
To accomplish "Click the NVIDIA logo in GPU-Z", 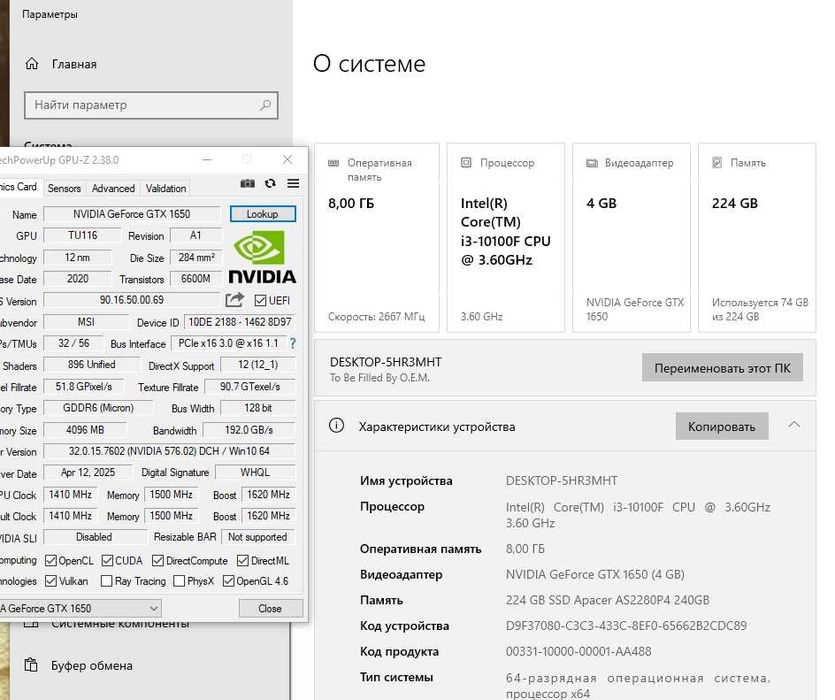I will click(x=262, y=257).
